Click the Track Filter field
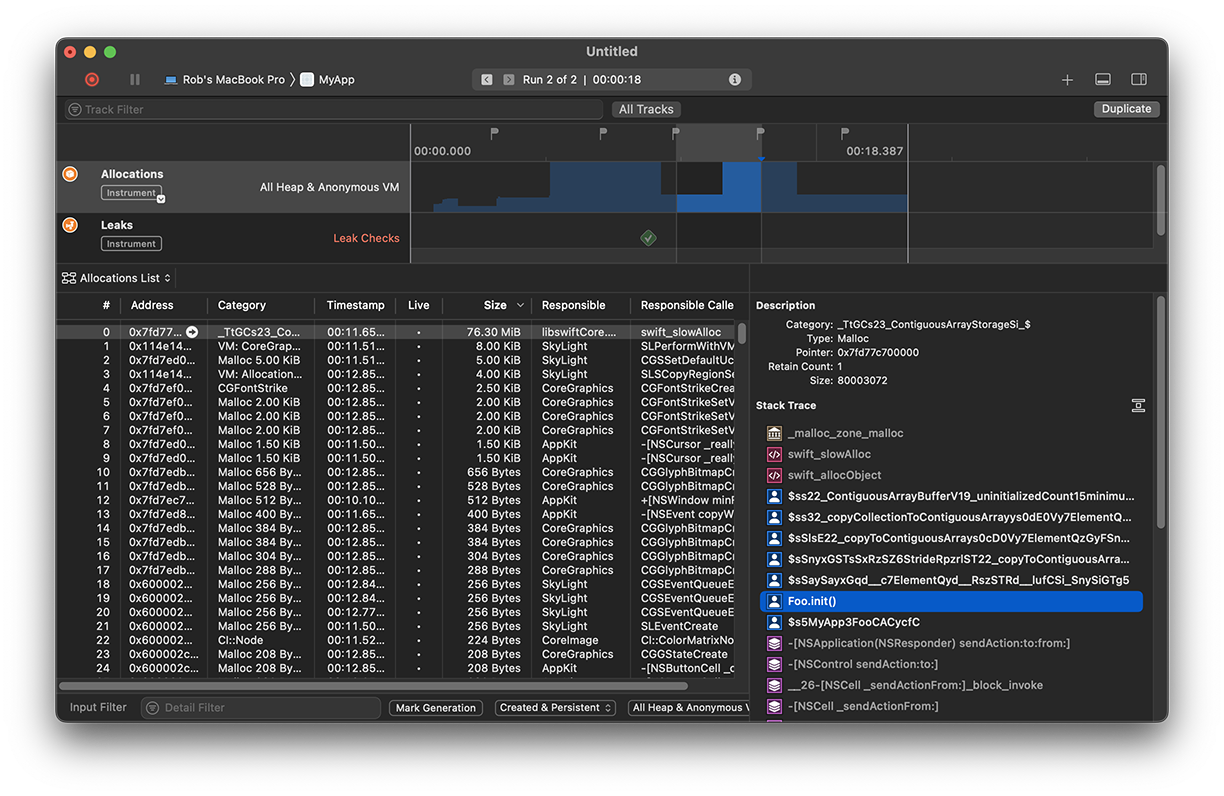The height and width of the screenshot is (796, 1224). coord(334,109)
